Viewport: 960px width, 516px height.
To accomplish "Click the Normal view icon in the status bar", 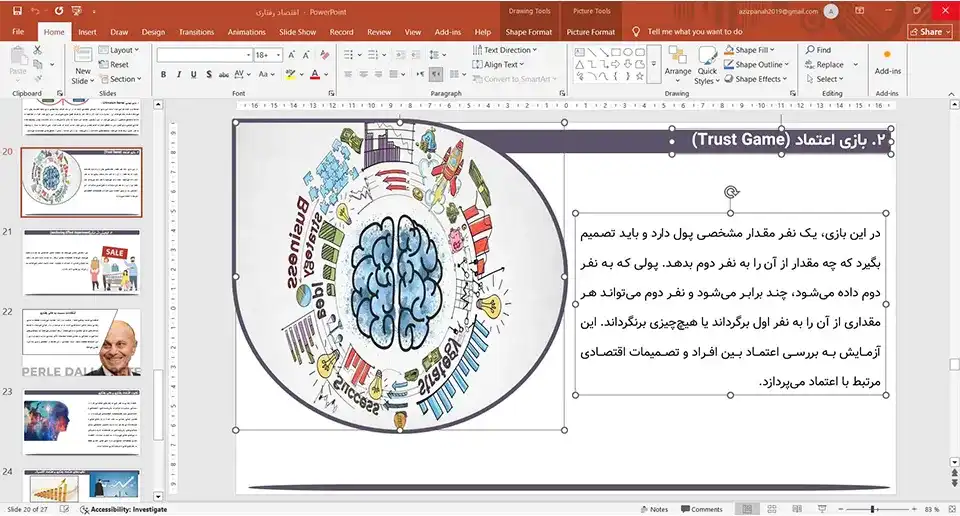I will click(x=747, y=509).
